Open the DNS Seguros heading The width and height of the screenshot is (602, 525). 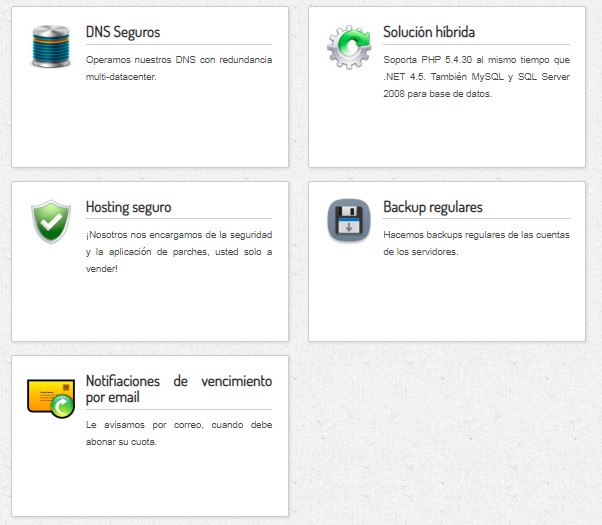[123, 32]
